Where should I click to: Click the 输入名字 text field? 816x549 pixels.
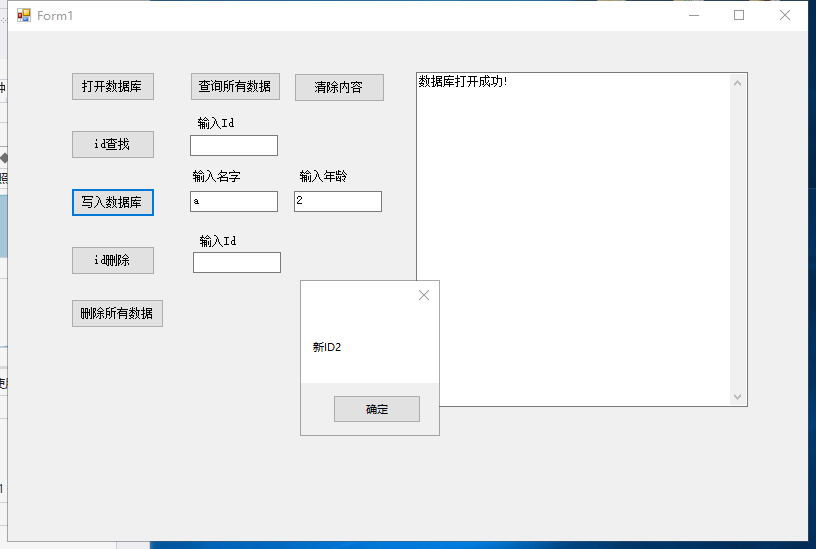coord(234,202)
